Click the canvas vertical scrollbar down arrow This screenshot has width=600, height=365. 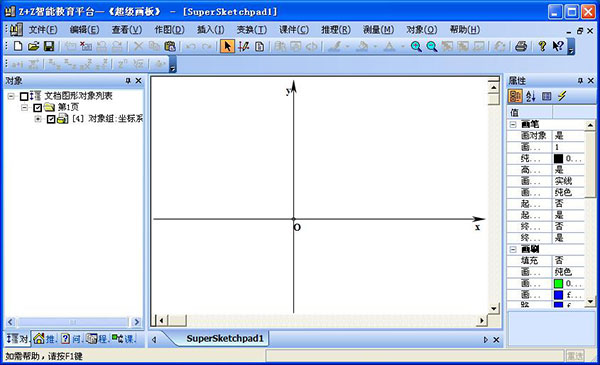click(494, 308)
